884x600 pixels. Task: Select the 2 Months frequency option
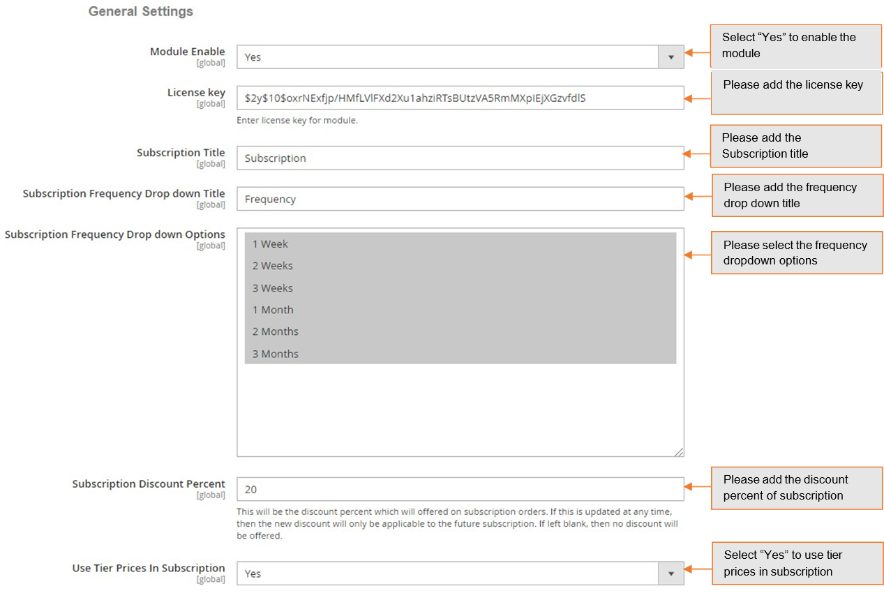(x=460, y=332)
